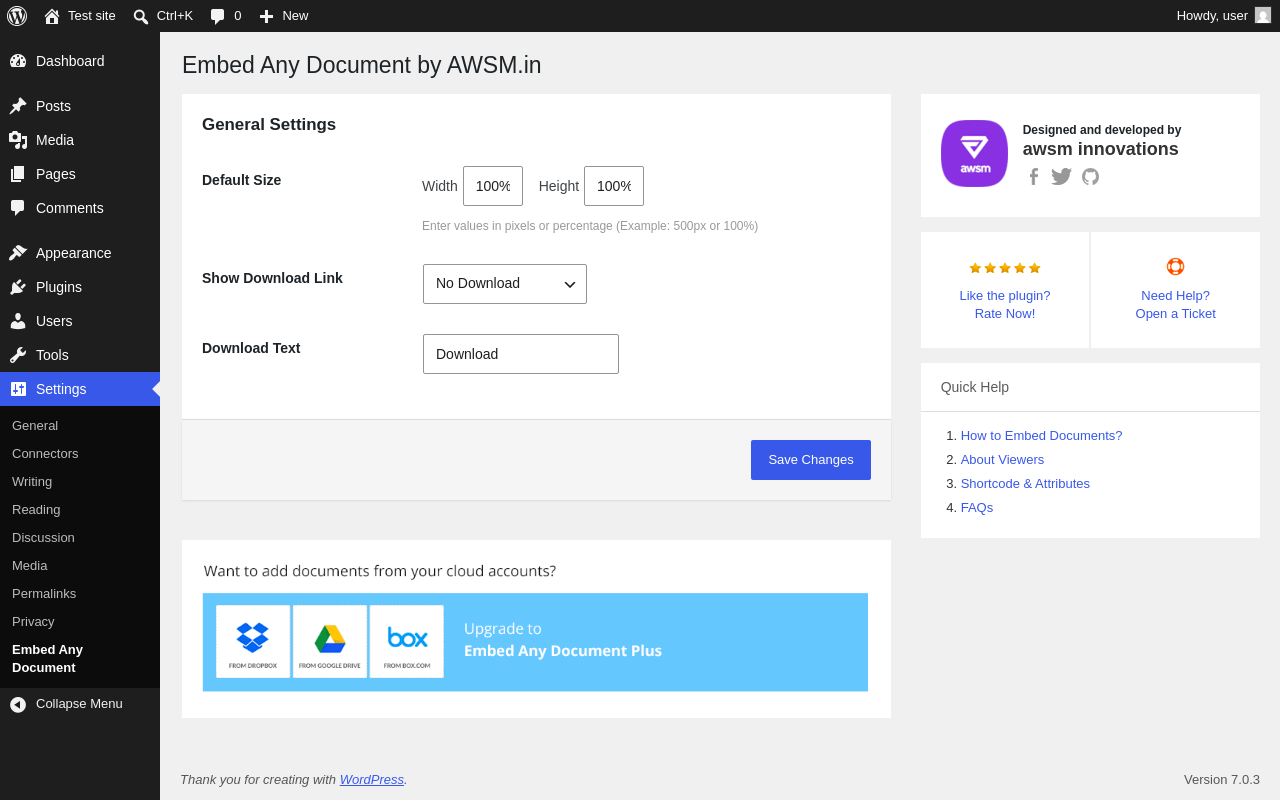Focus the Height input field
The width and height of the screenshot is (1280, 800).
[614, 186]
